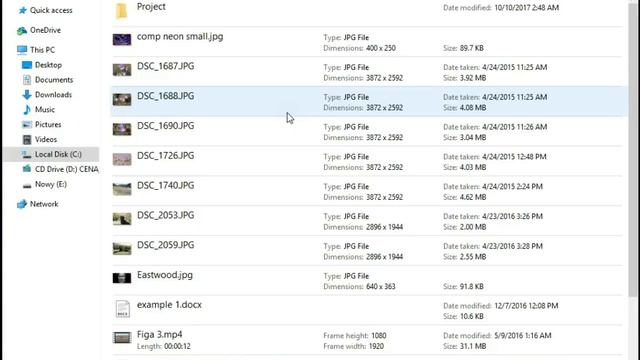Image resolution: width=640 pixels, height=360 pixels.
Task: Click the DSC_1688.JPG file name
Action: pyautogui.click(x=165, y=96)
